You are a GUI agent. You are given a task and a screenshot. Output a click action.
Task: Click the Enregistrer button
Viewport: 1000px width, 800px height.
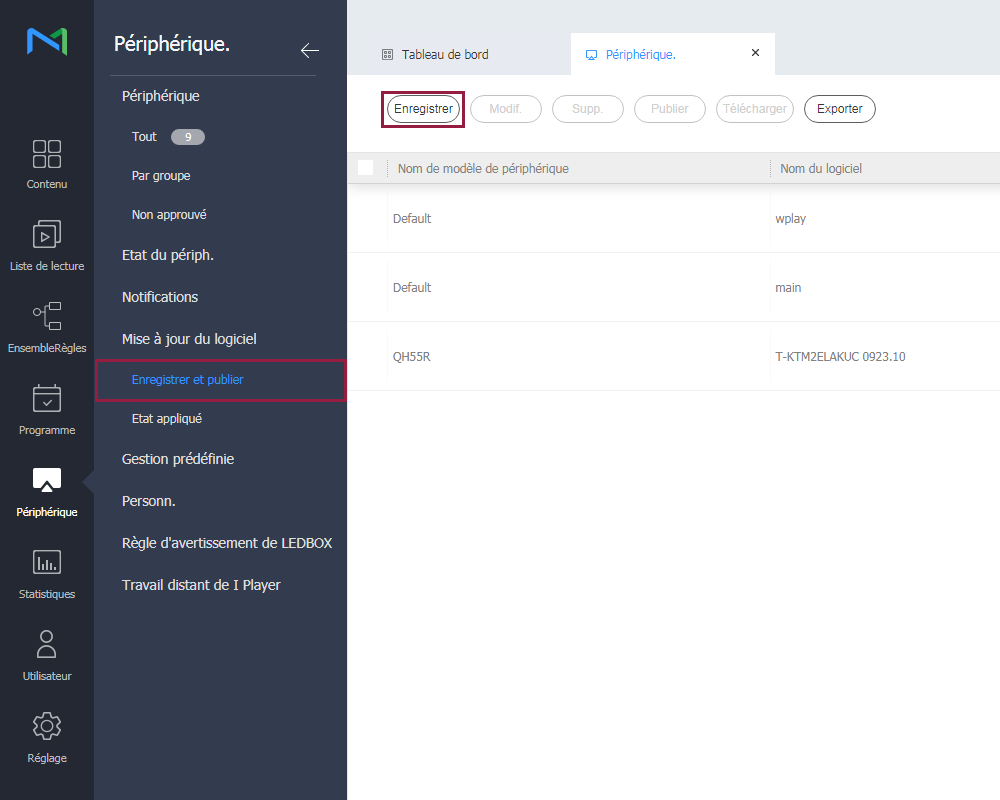[x=423, y=109]
